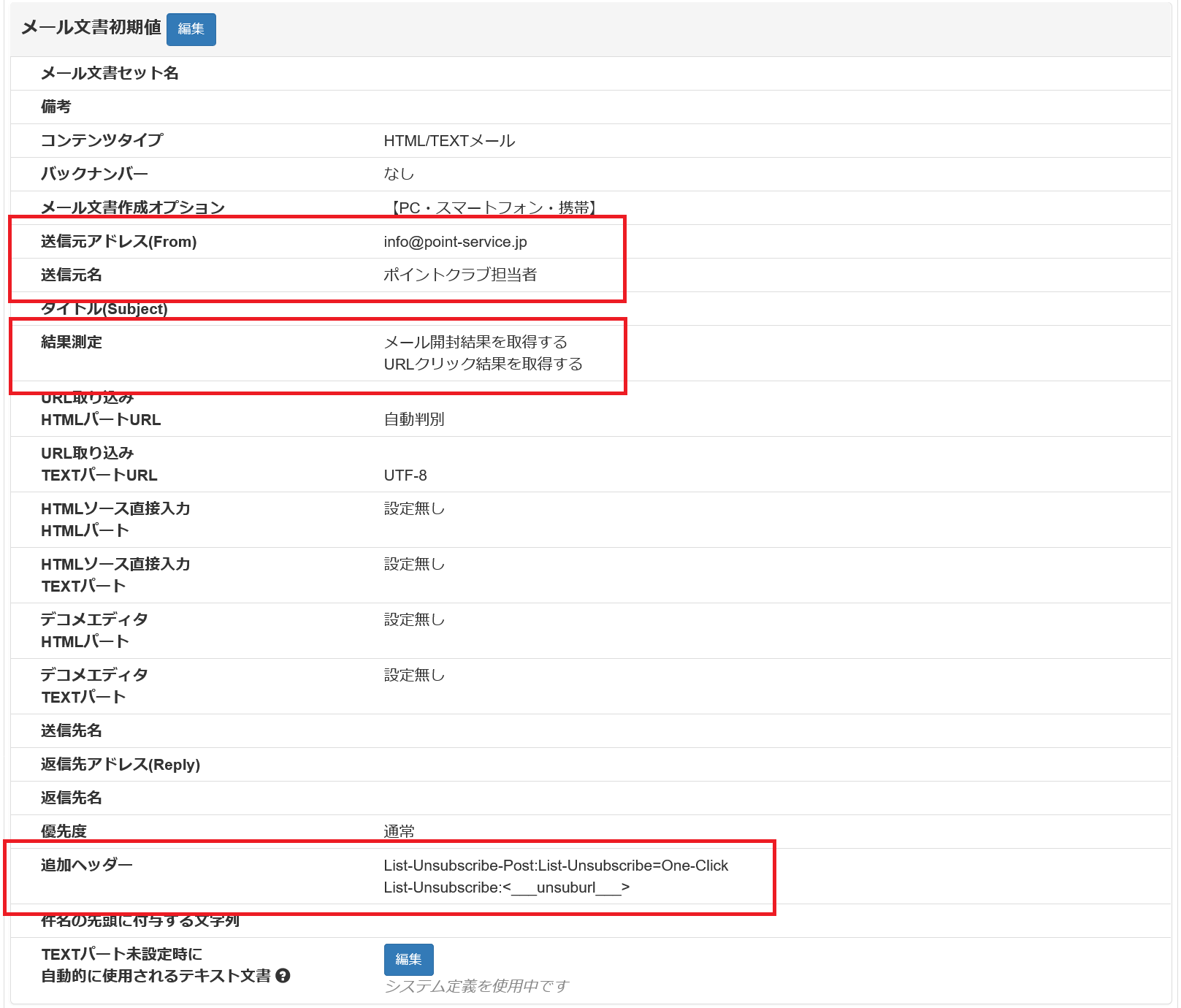Click the info@point-service.jp address value

pyautogui.click(x=456, y=242)
